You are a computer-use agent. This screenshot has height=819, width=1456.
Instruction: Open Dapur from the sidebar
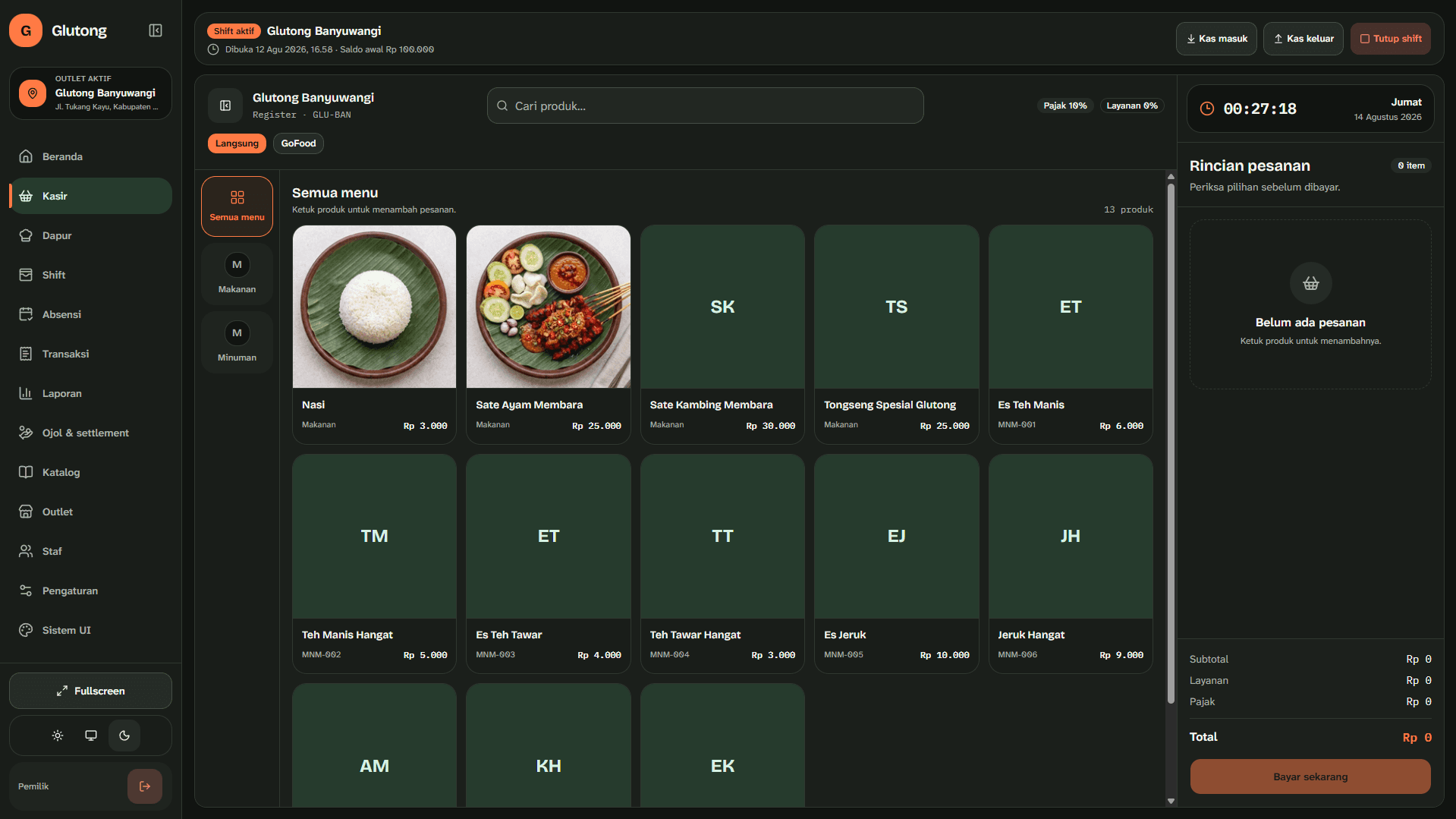[90, 235]
